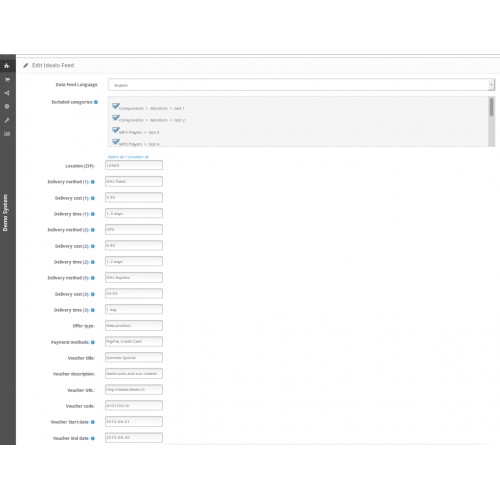
Task: Open the settings gear sidebar icon
Action: point(7,106)
